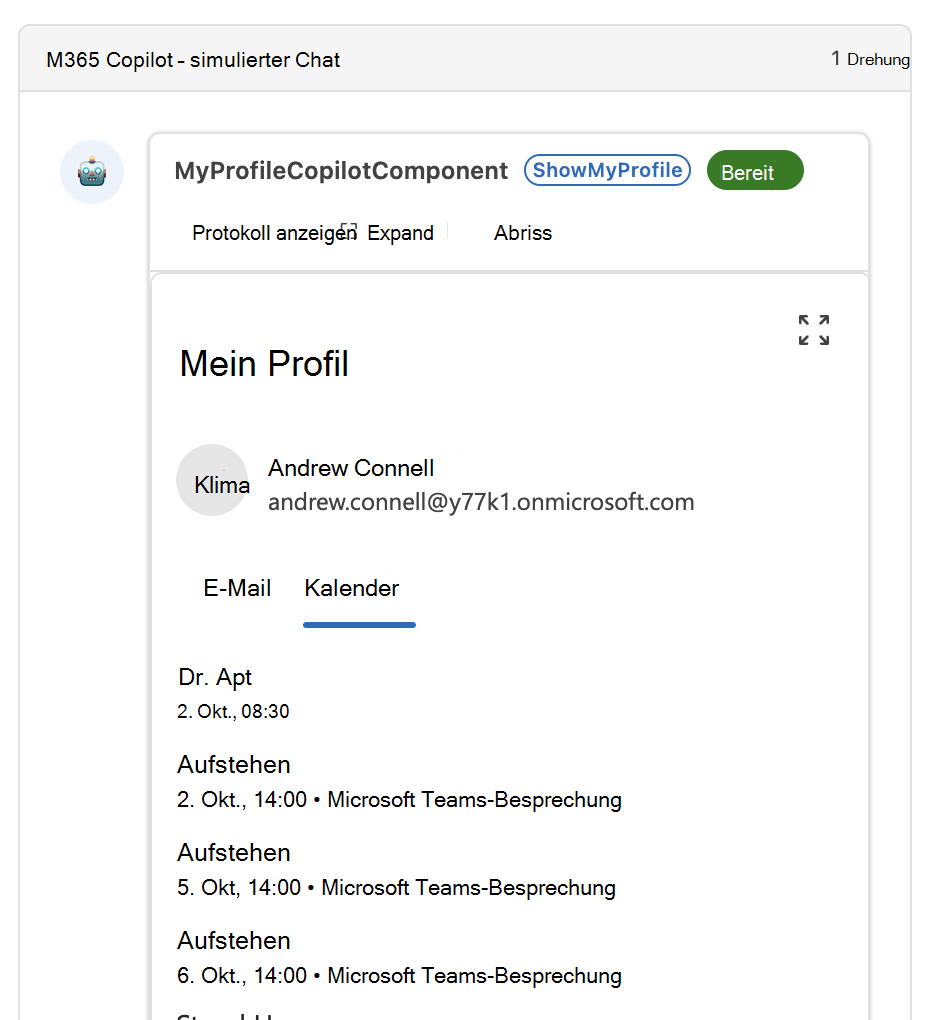Click the MyProfileCopilotComponent title
Image resolution: width=940 pixels, height=1020 pixels.
pos(341,170)
